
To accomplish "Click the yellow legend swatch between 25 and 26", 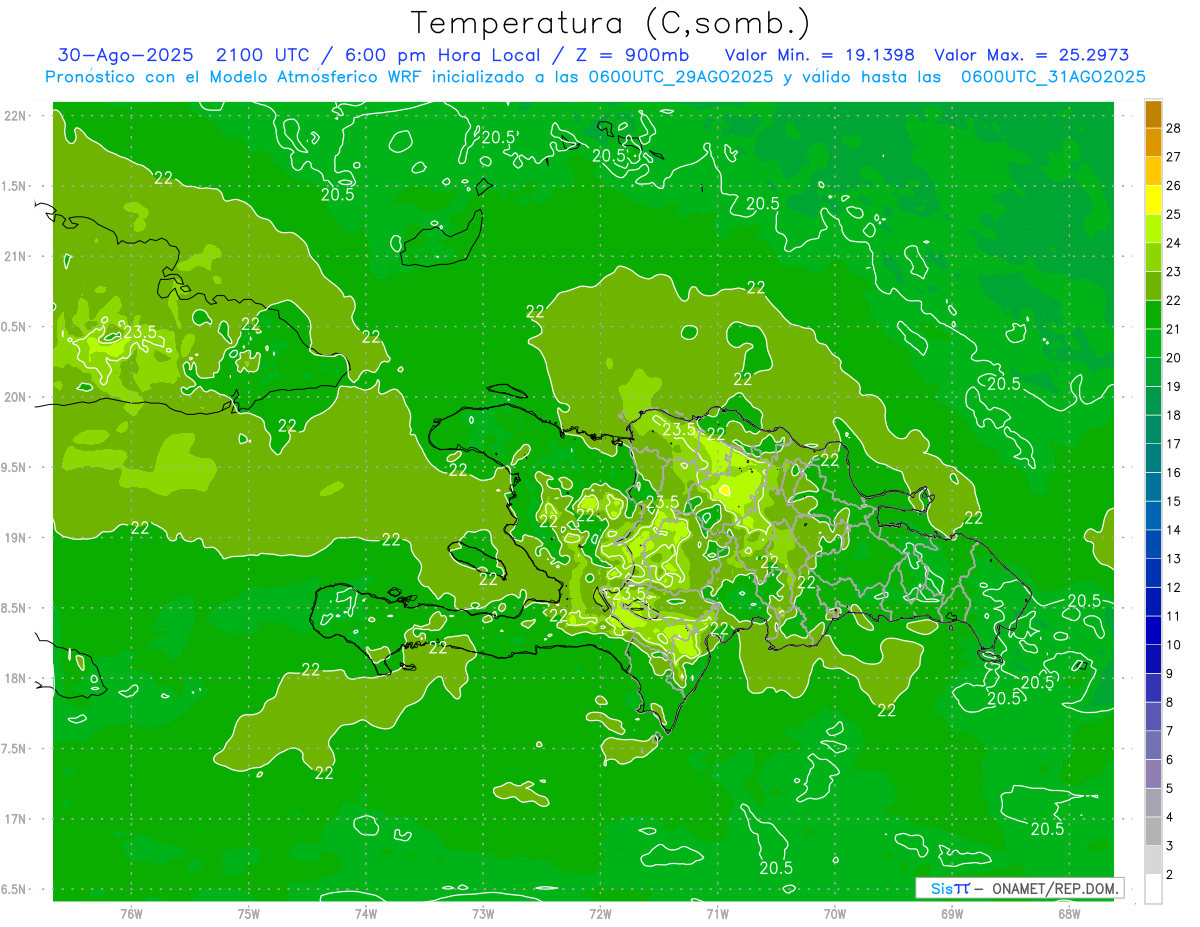I will click(1153, 199).
